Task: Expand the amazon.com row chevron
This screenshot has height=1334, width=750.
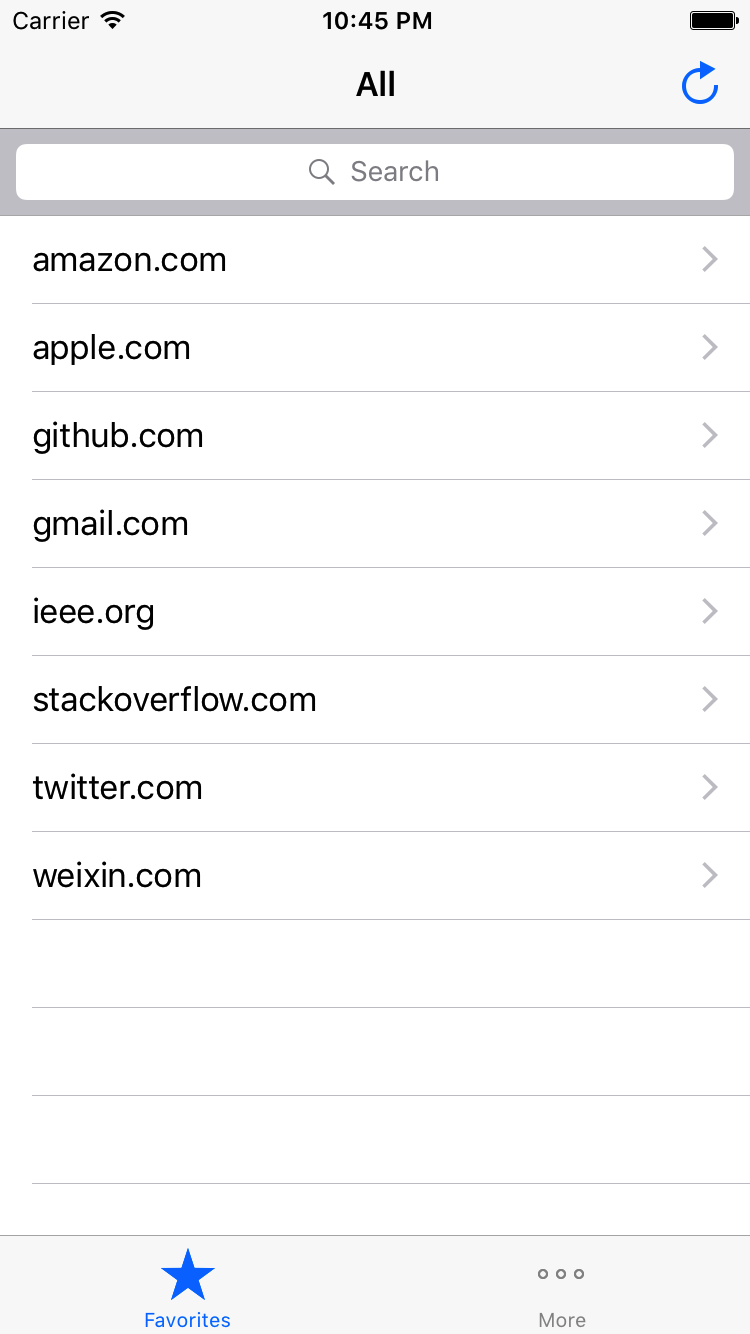Action: coord(710,260)
